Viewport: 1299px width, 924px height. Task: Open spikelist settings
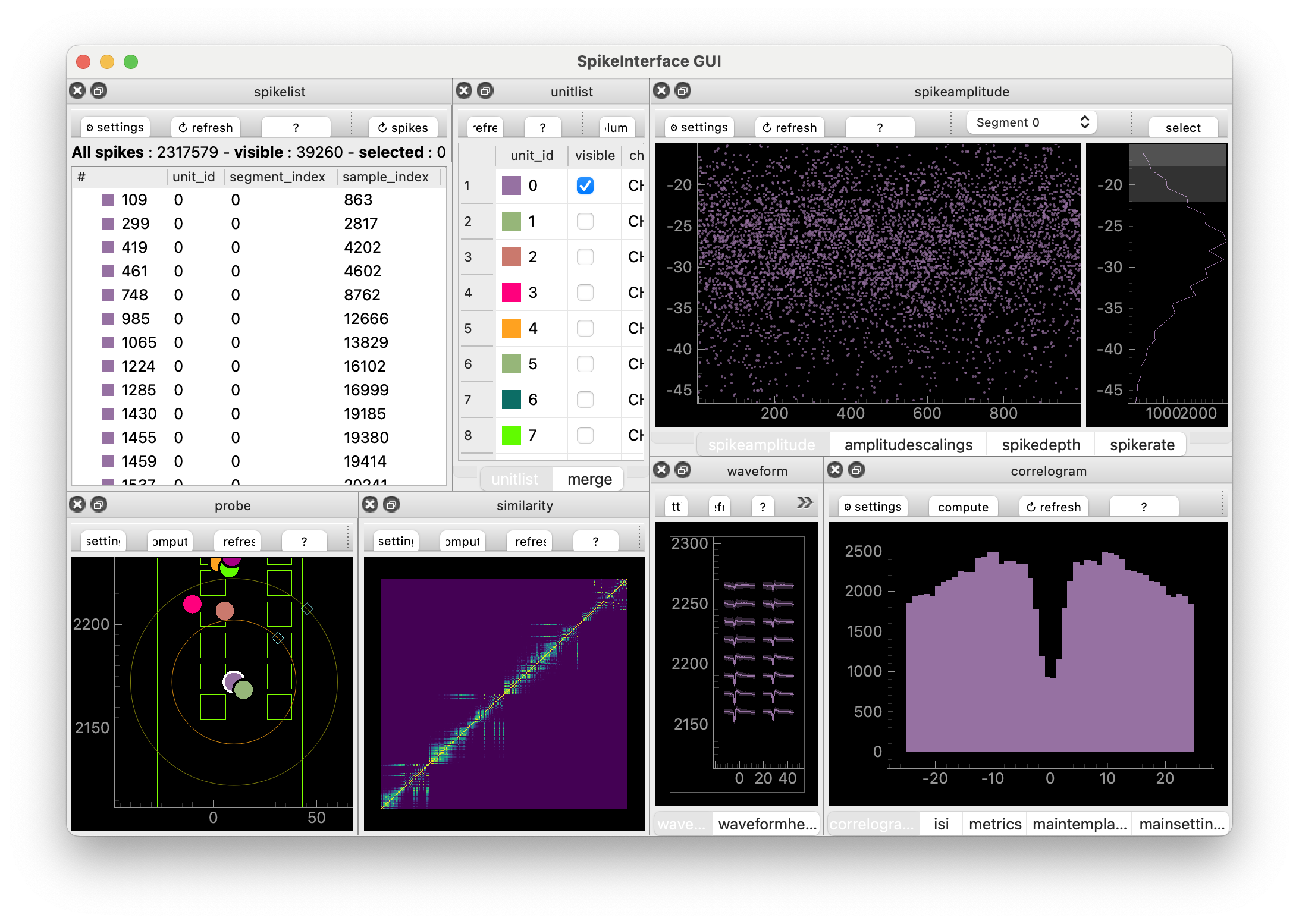click(115, 127)
